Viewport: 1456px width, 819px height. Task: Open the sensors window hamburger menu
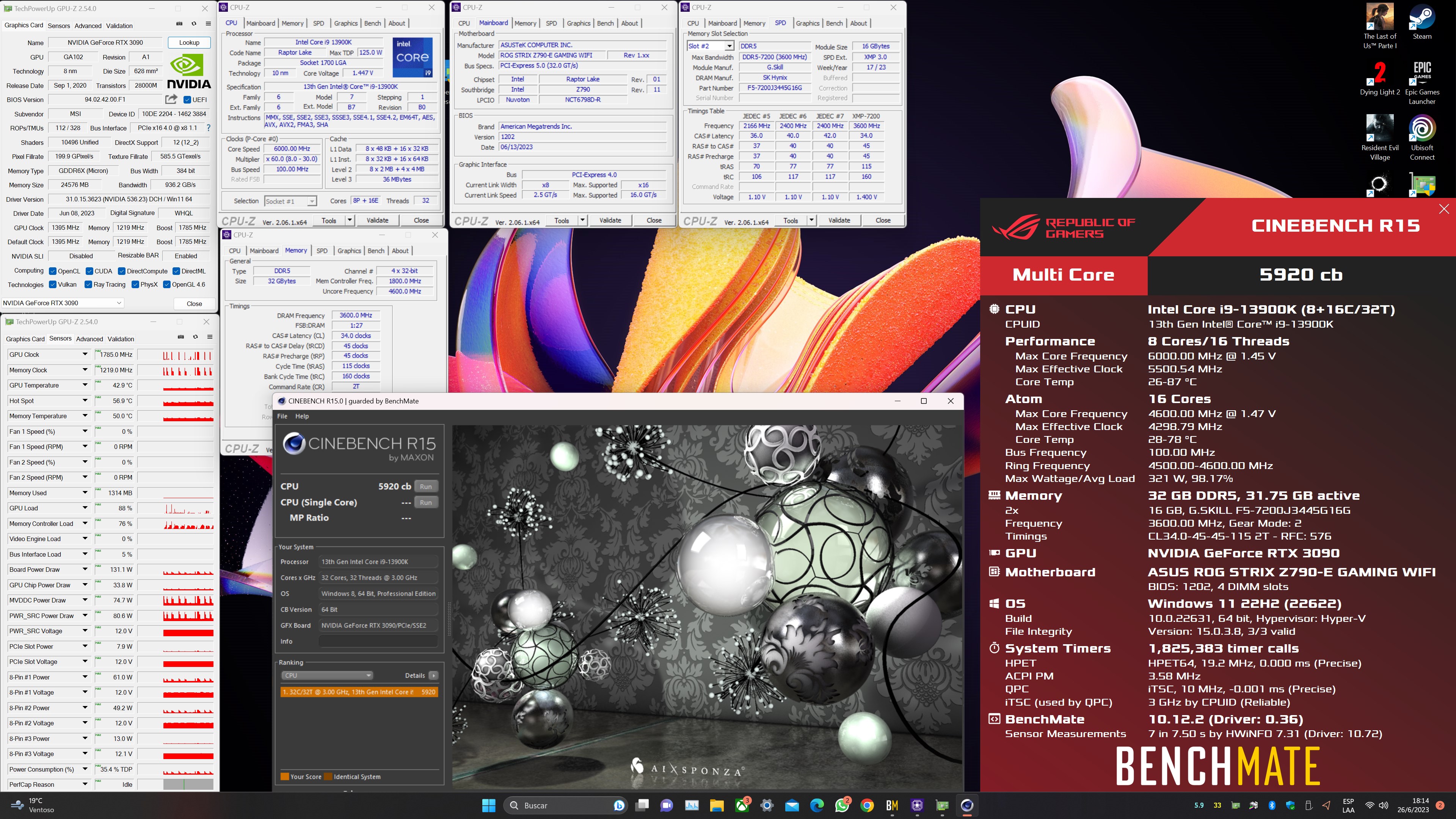click(x=210, y=337)
